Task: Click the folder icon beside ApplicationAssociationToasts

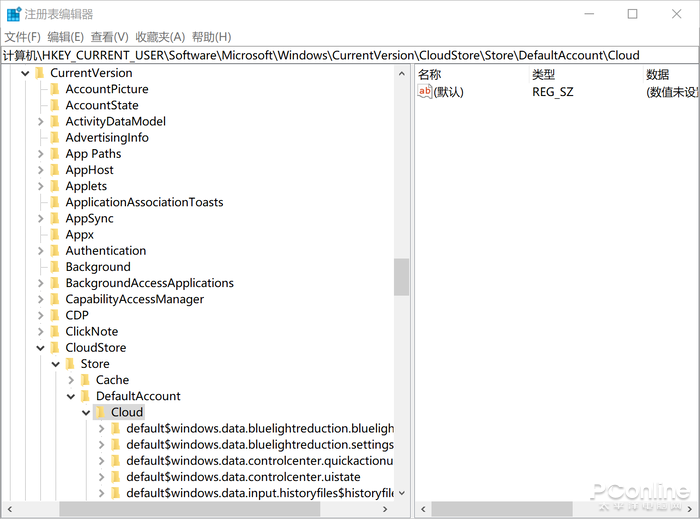Action: (55, 202)
